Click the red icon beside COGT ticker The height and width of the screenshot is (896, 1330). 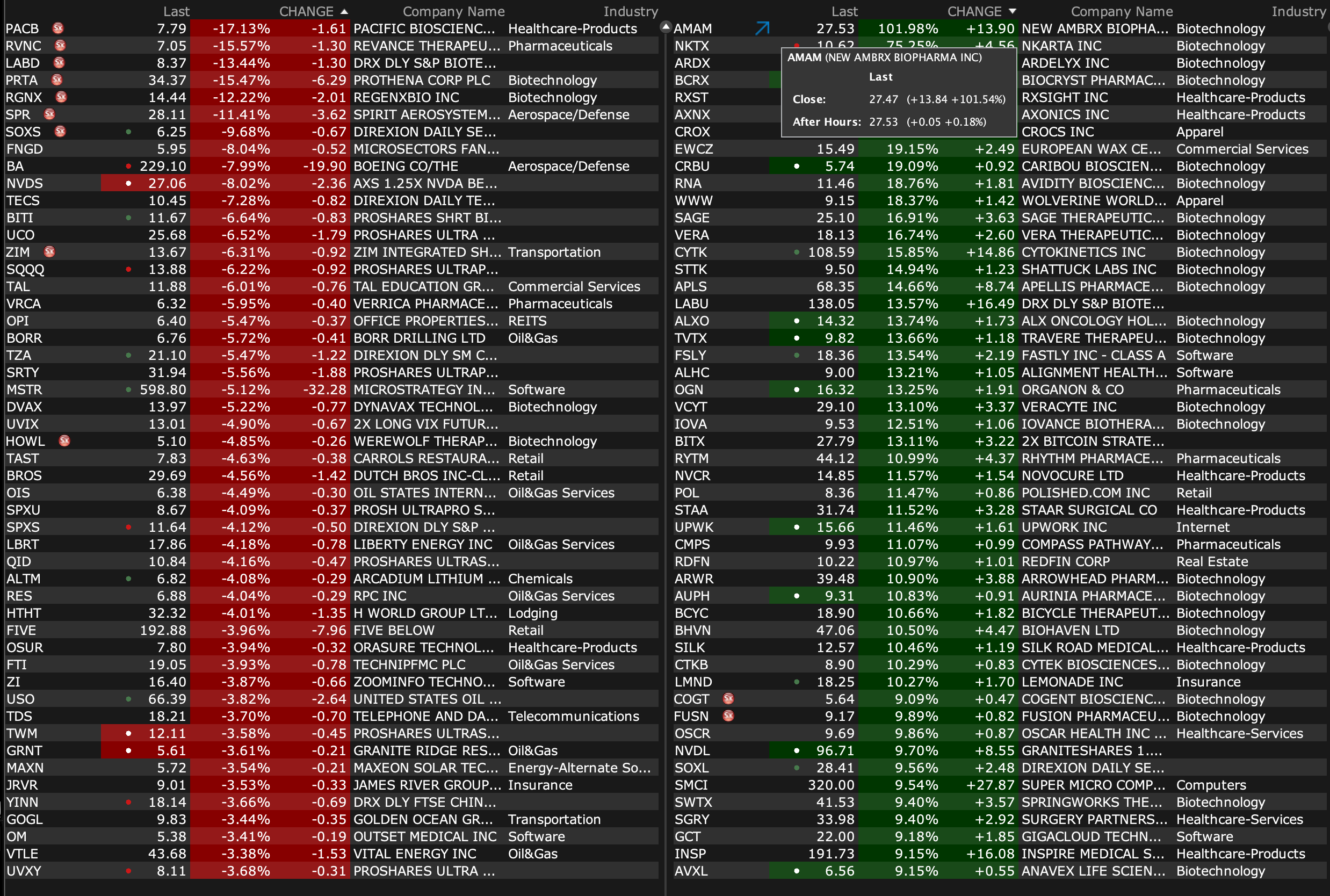click(x=728, y=698)
